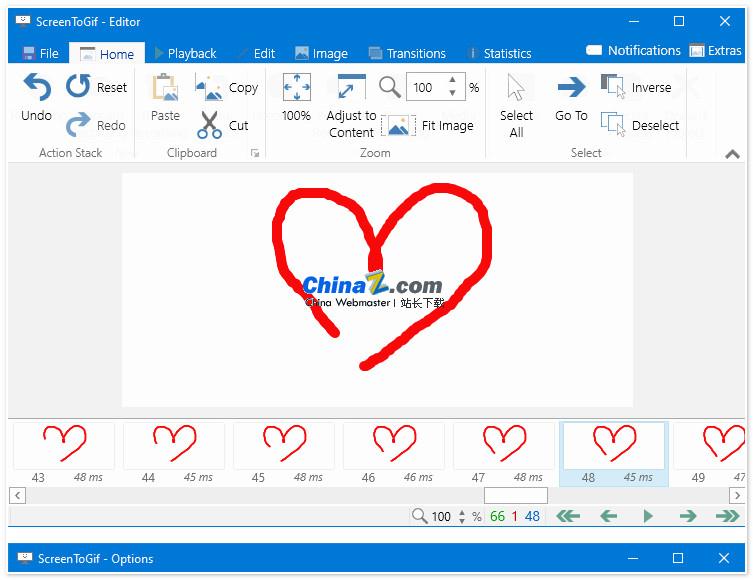The height and width of the screenshot is (580, 753).
Task: Set zoom to 100% using arrows icon
Action: tap(296, 87)
